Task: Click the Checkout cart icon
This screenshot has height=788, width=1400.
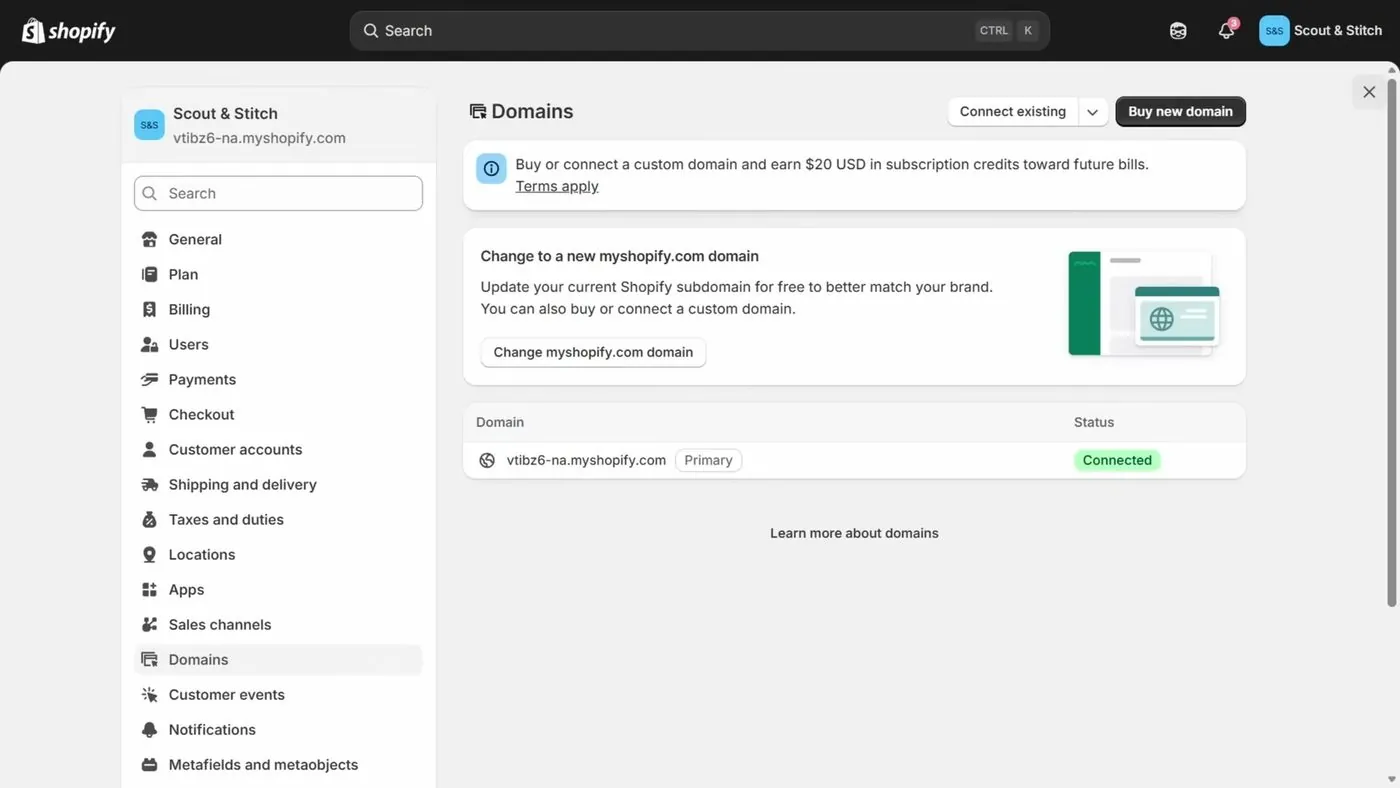Action: (149, 415)
